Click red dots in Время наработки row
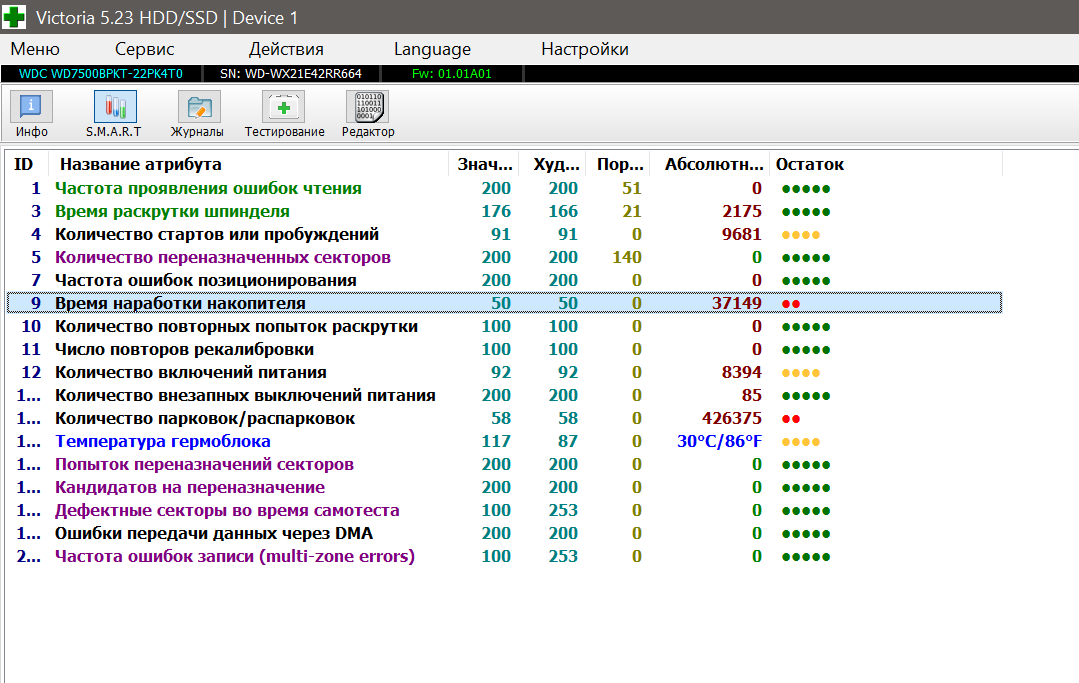 (x=791, y=304)
